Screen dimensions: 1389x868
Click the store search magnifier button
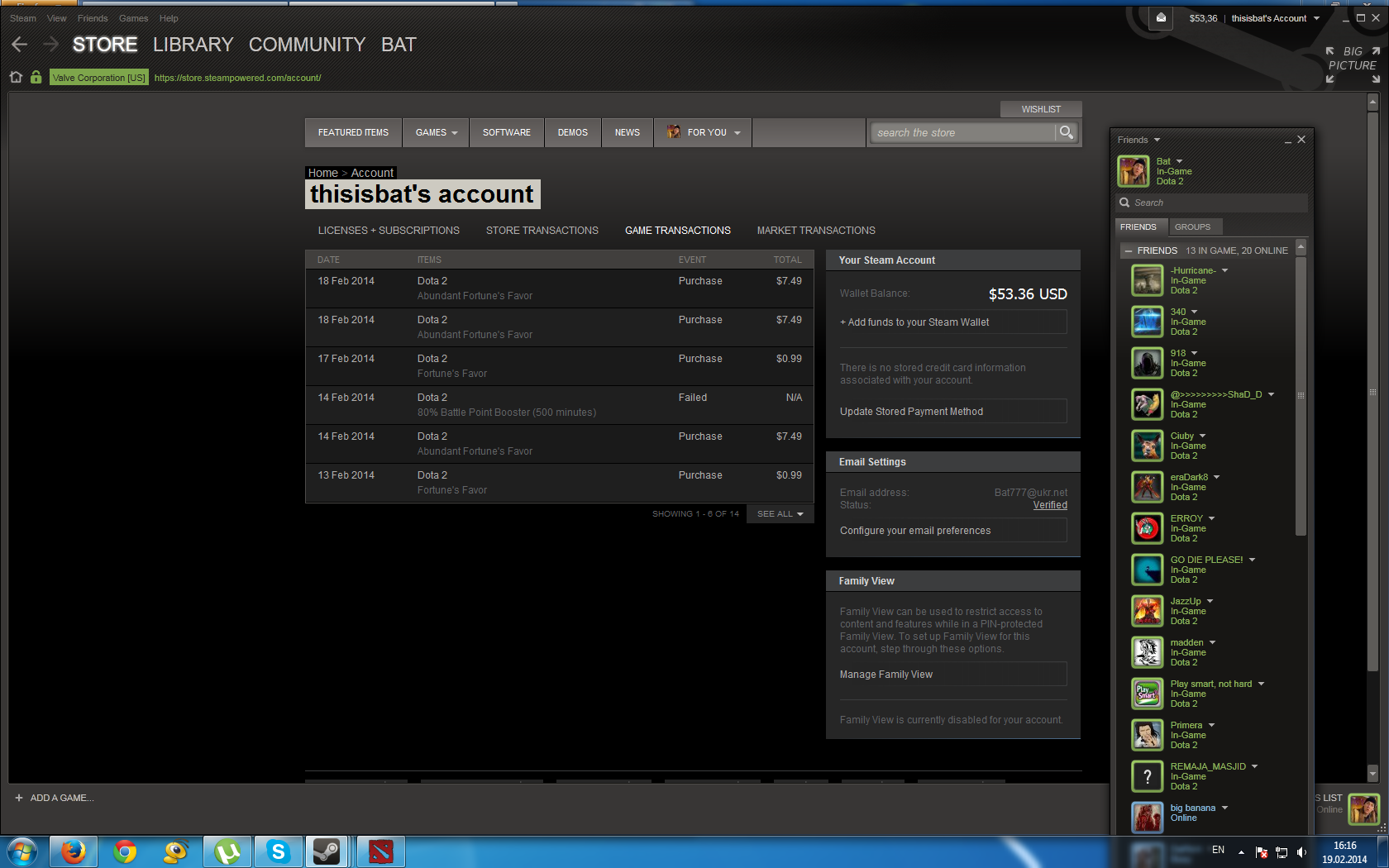point(1066,132)
